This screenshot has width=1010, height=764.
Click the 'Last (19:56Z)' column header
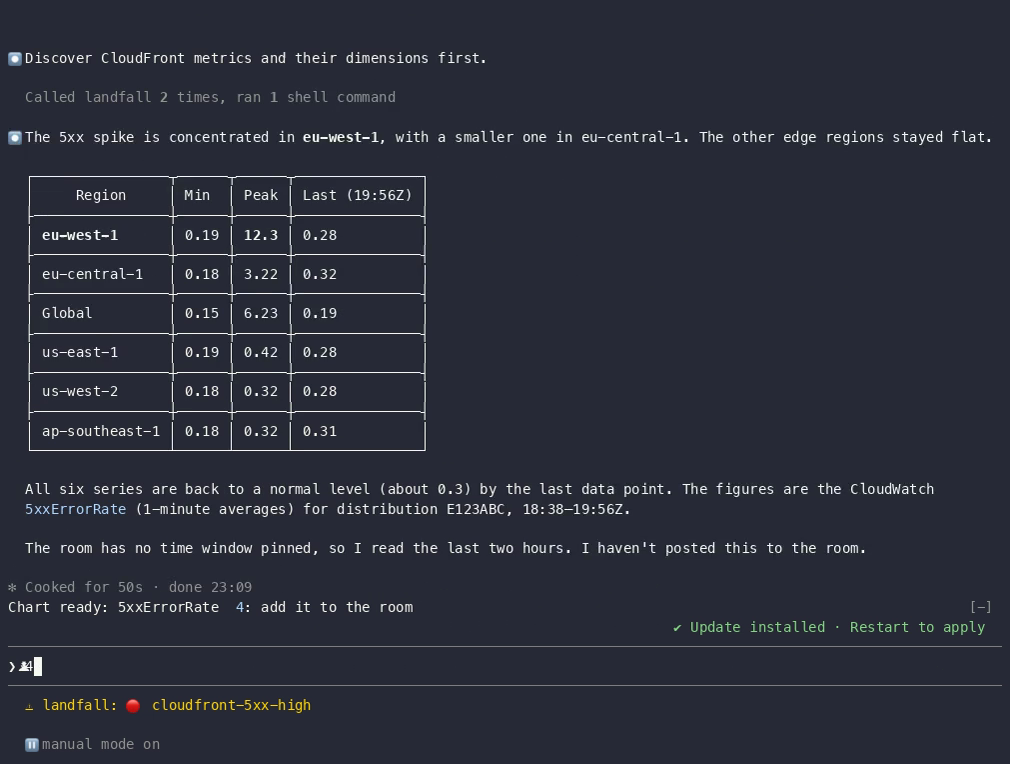(x=357, y=195)
